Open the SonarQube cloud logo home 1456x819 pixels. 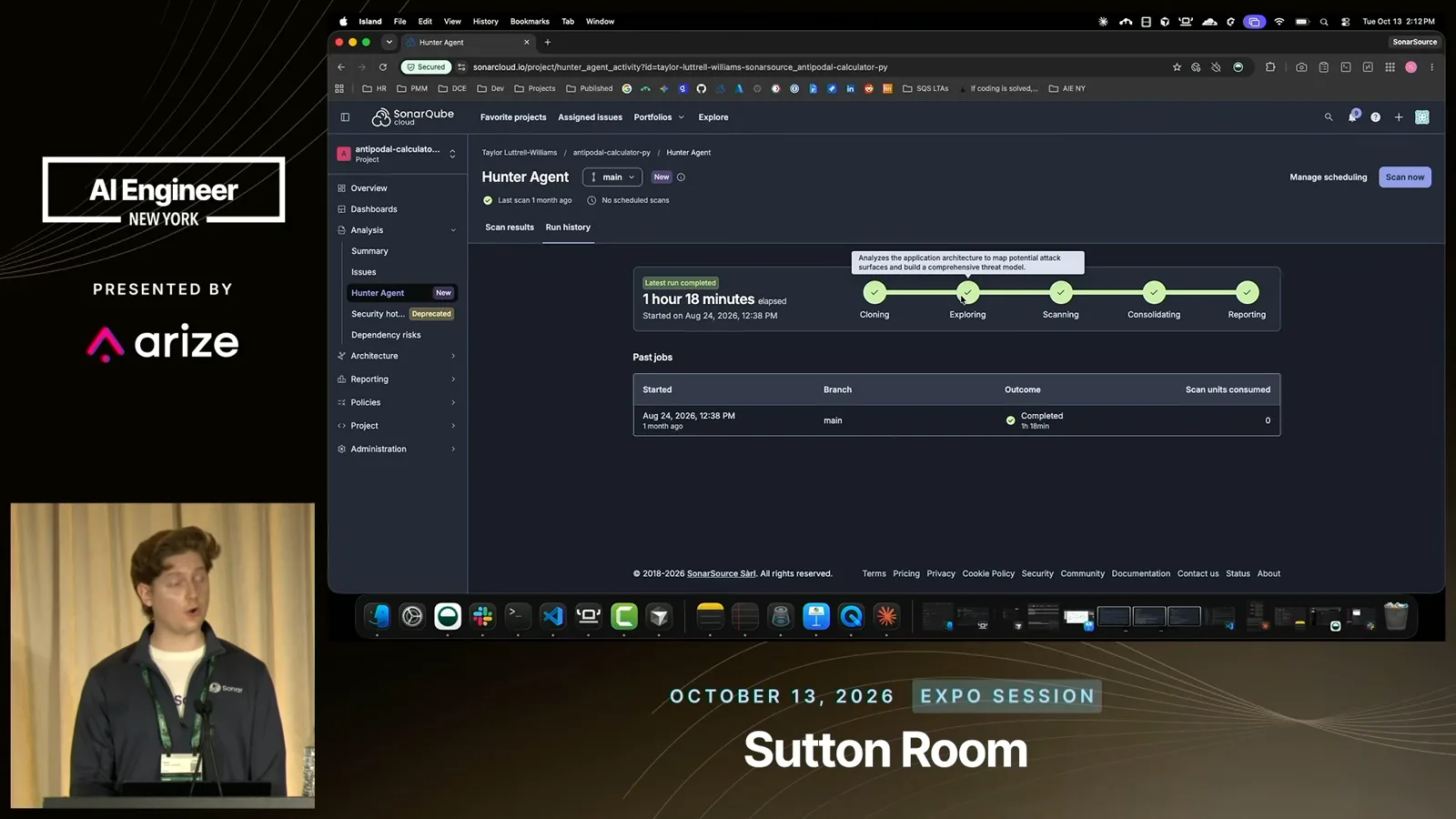click(412, 117)
